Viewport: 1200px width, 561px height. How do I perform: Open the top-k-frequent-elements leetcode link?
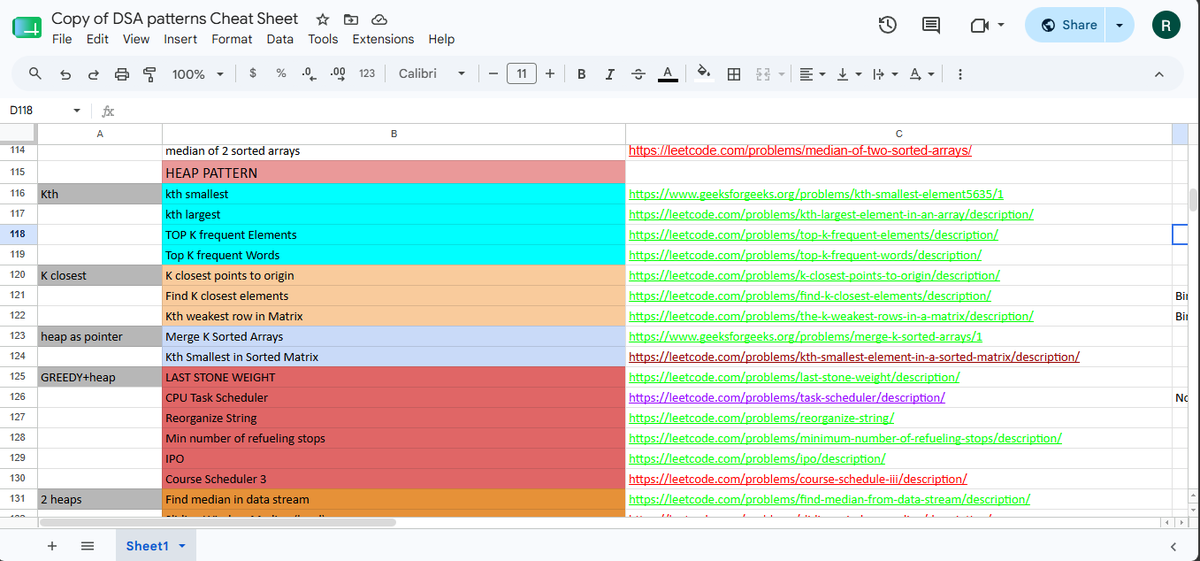click(813, 234)
